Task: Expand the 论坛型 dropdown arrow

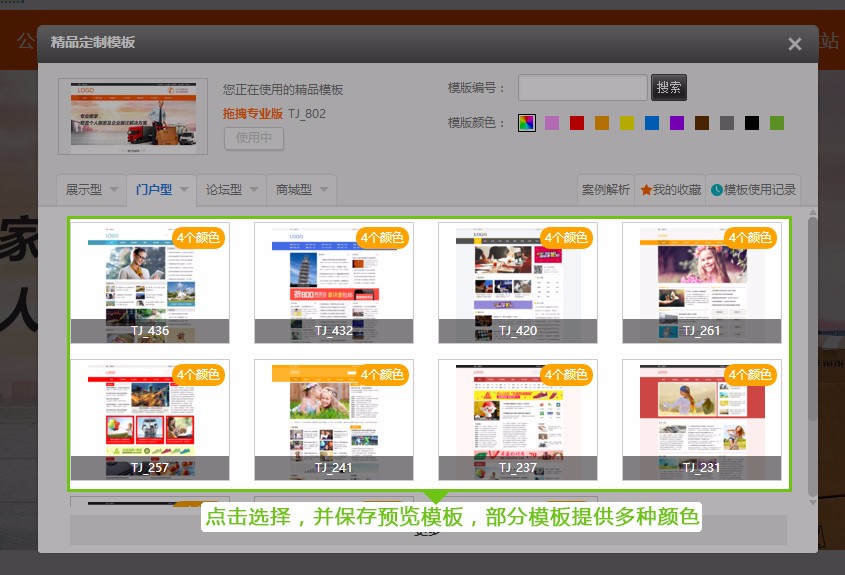Action: pos(254,190)
